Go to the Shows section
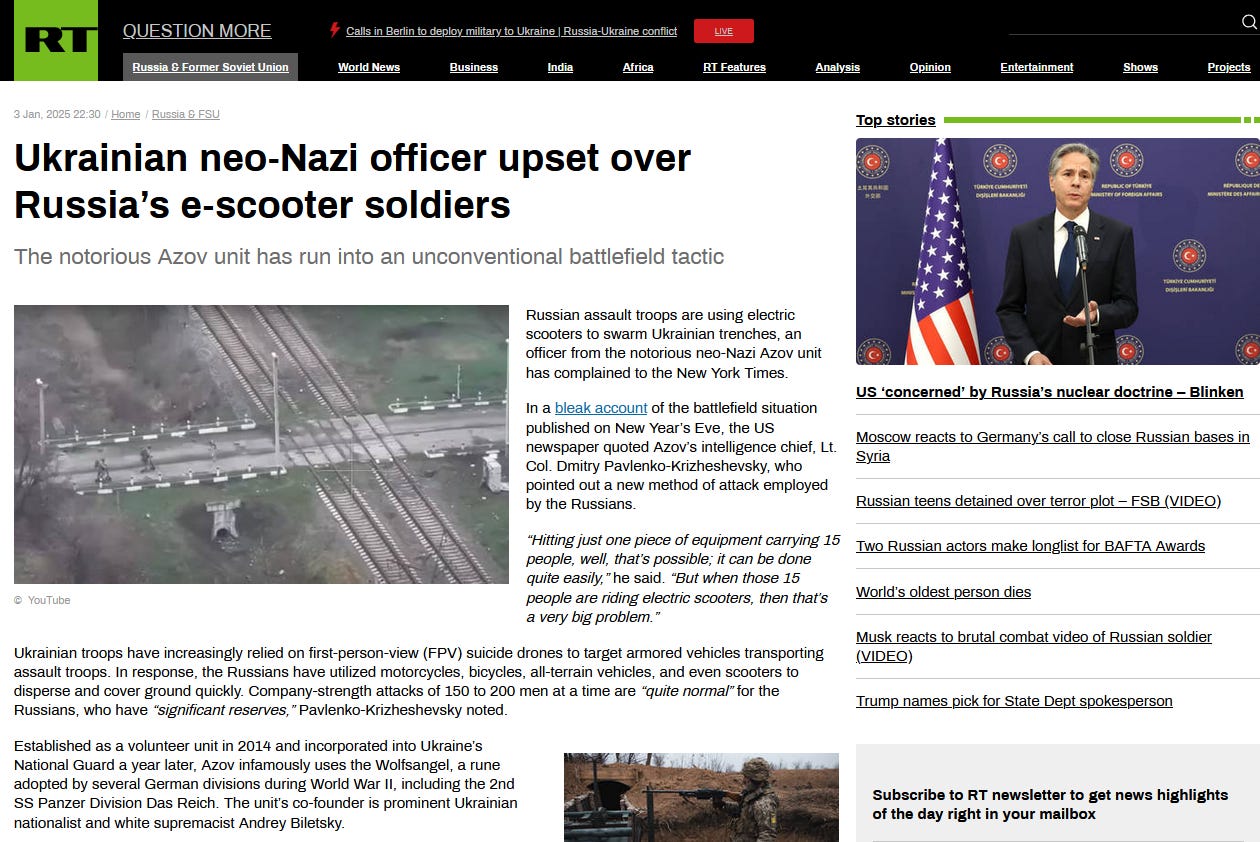Screen dimensions: 1260x842 pyautogui.click(x=1140, y=67)
